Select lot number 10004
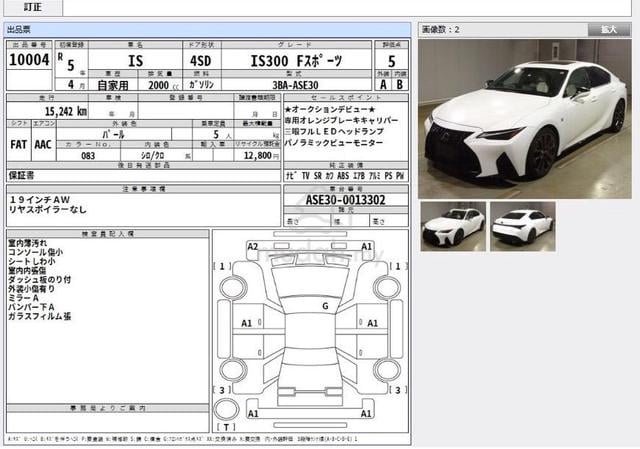640x449 pixels. [29, 60]
